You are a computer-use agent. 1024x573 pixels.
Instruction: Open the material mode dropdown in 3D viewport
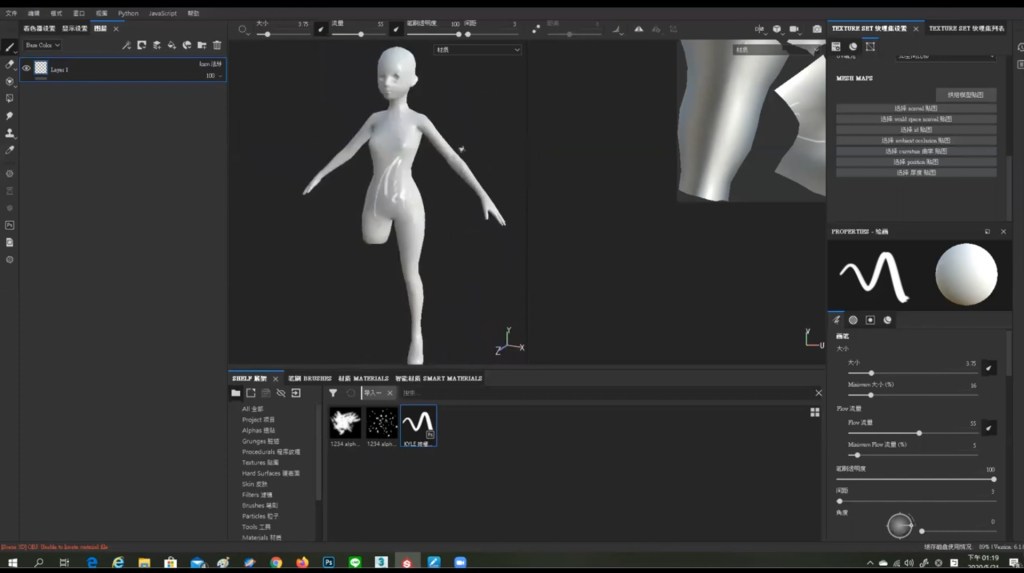478,49
